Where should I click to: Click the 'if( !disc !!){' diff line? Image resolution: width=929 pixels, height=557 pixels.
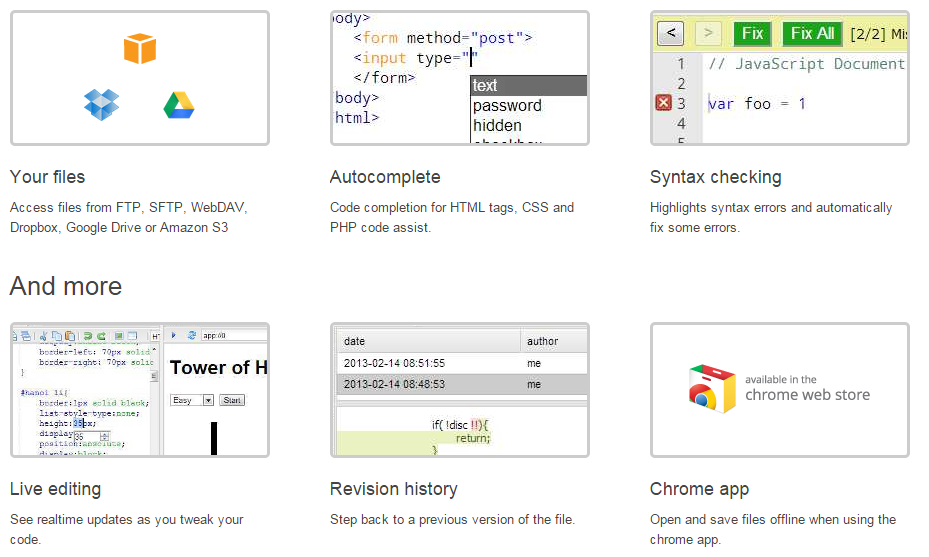pyautogui.click(x=460, y=425)
